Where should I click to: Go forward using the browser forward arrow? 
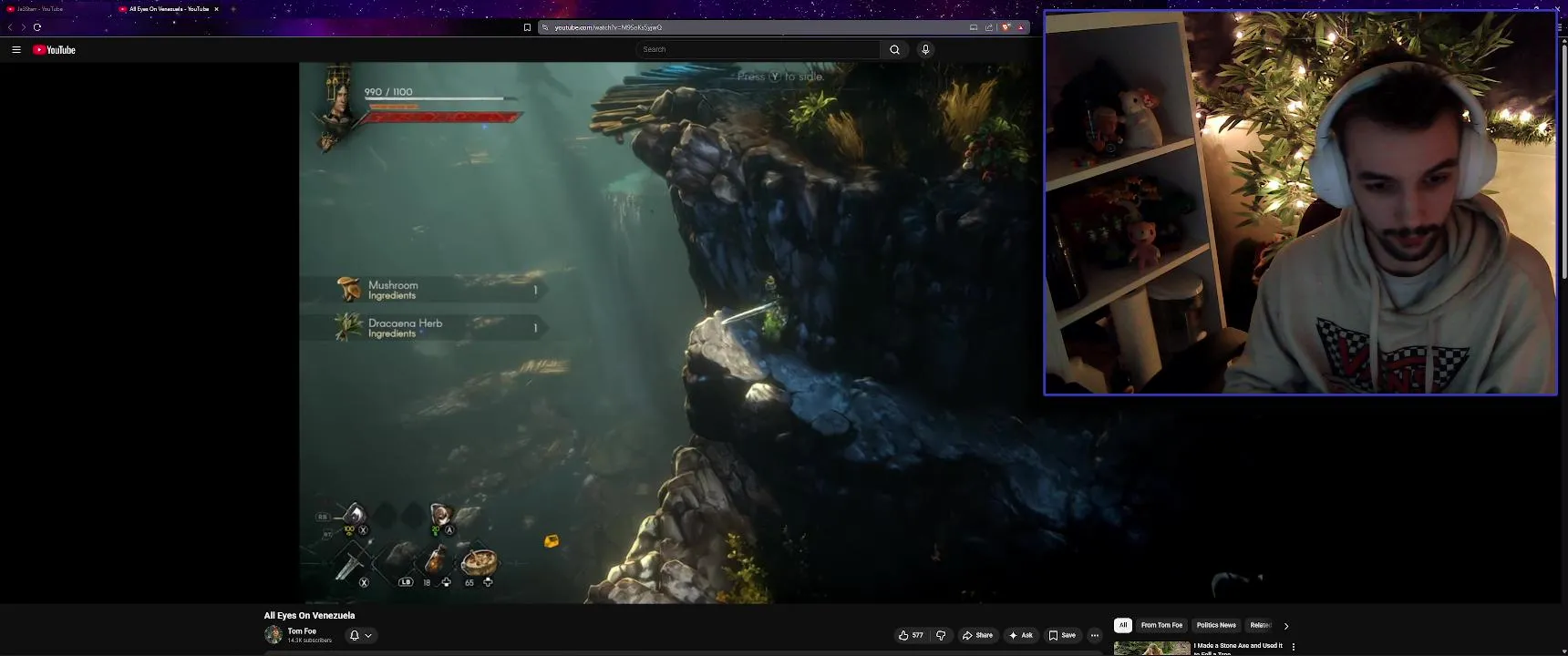point(24,27)
